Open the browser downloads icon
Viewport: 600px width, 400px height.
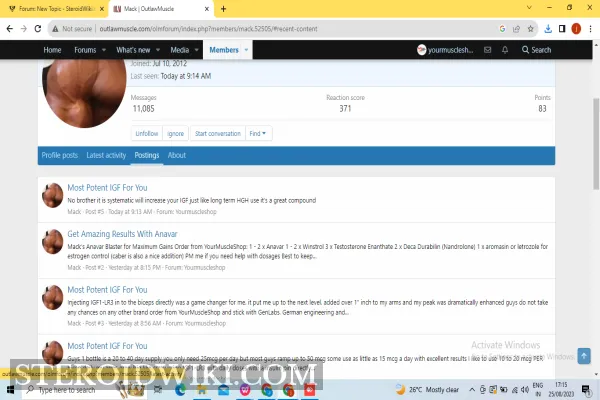548,29
